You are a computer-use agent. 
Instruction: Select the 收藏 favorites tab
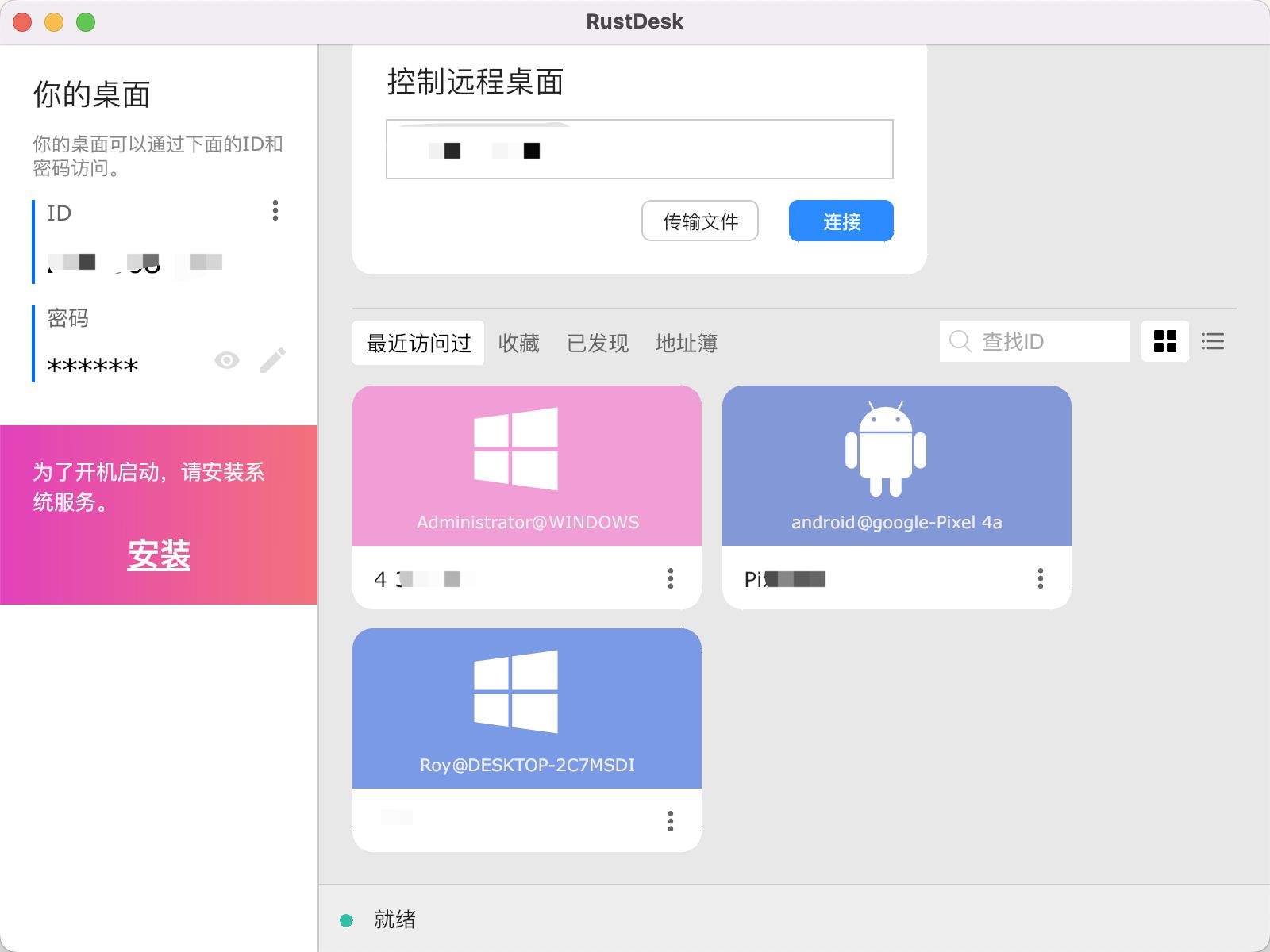coord(518,343)
